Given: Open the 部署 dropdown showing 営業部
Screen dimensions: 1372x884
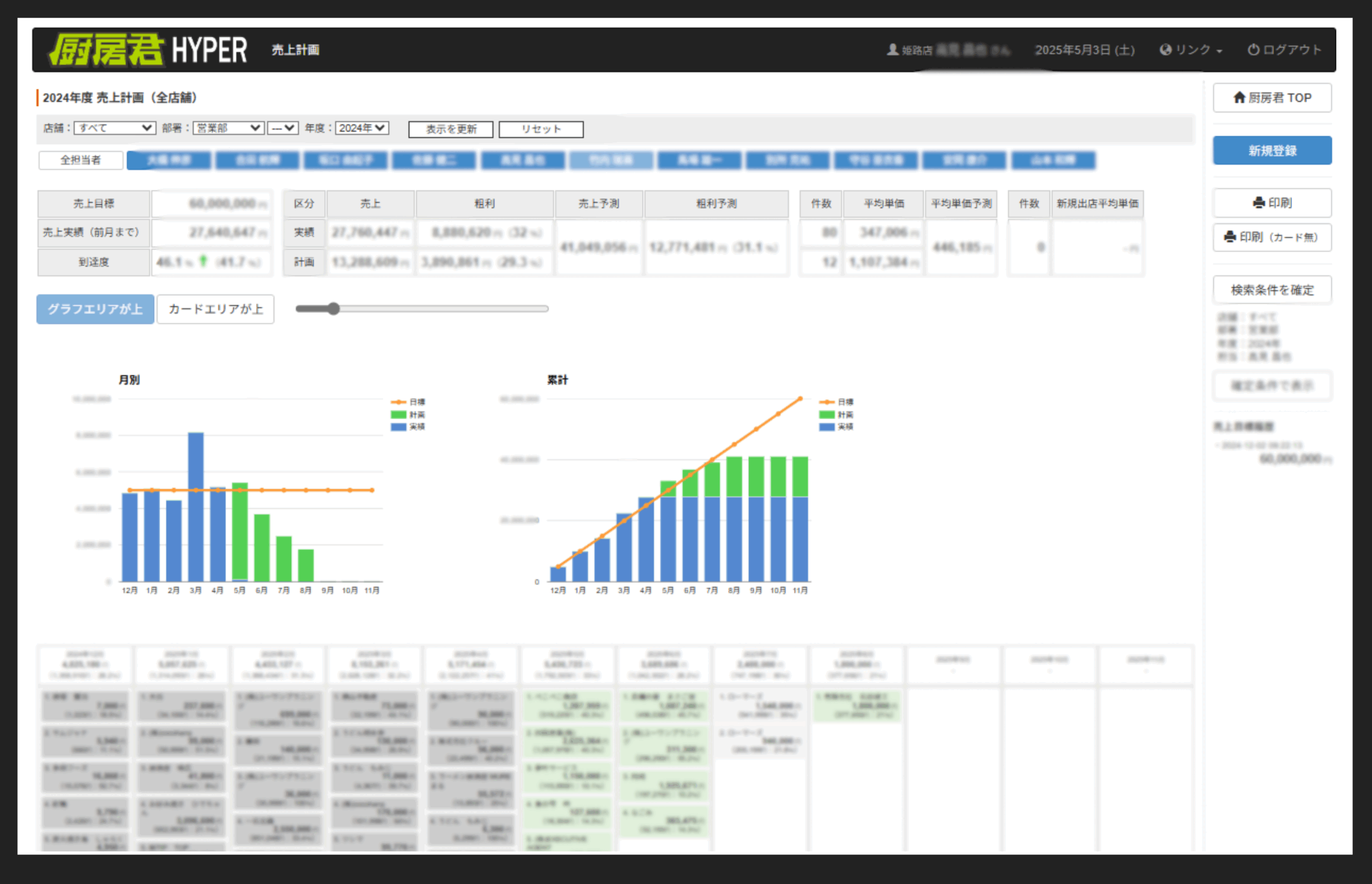Looking at the screenshot, I should (228, 128).
